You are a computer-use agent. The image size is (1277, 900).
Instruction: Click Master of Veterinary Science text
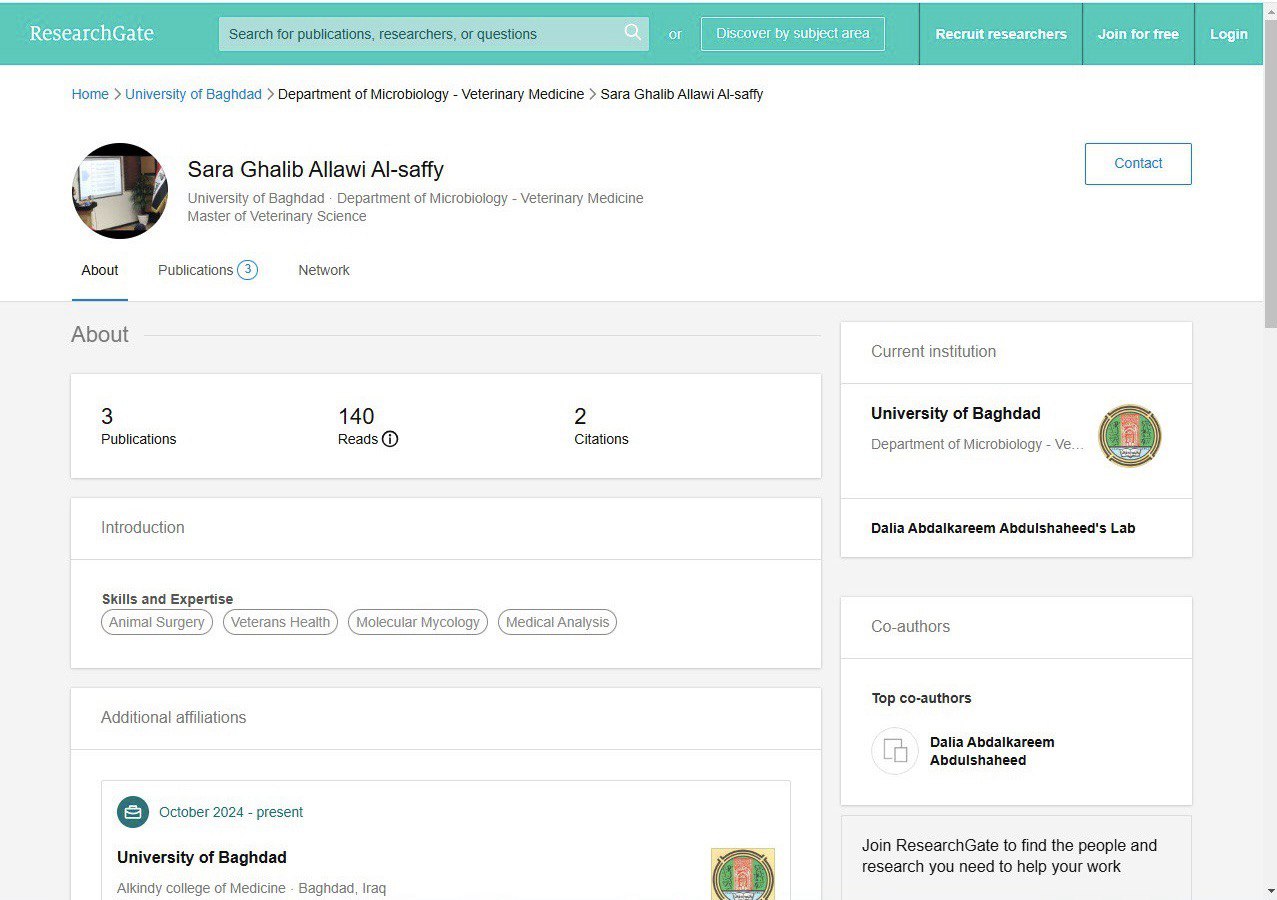pyautogui.click(x=277, y=216)
